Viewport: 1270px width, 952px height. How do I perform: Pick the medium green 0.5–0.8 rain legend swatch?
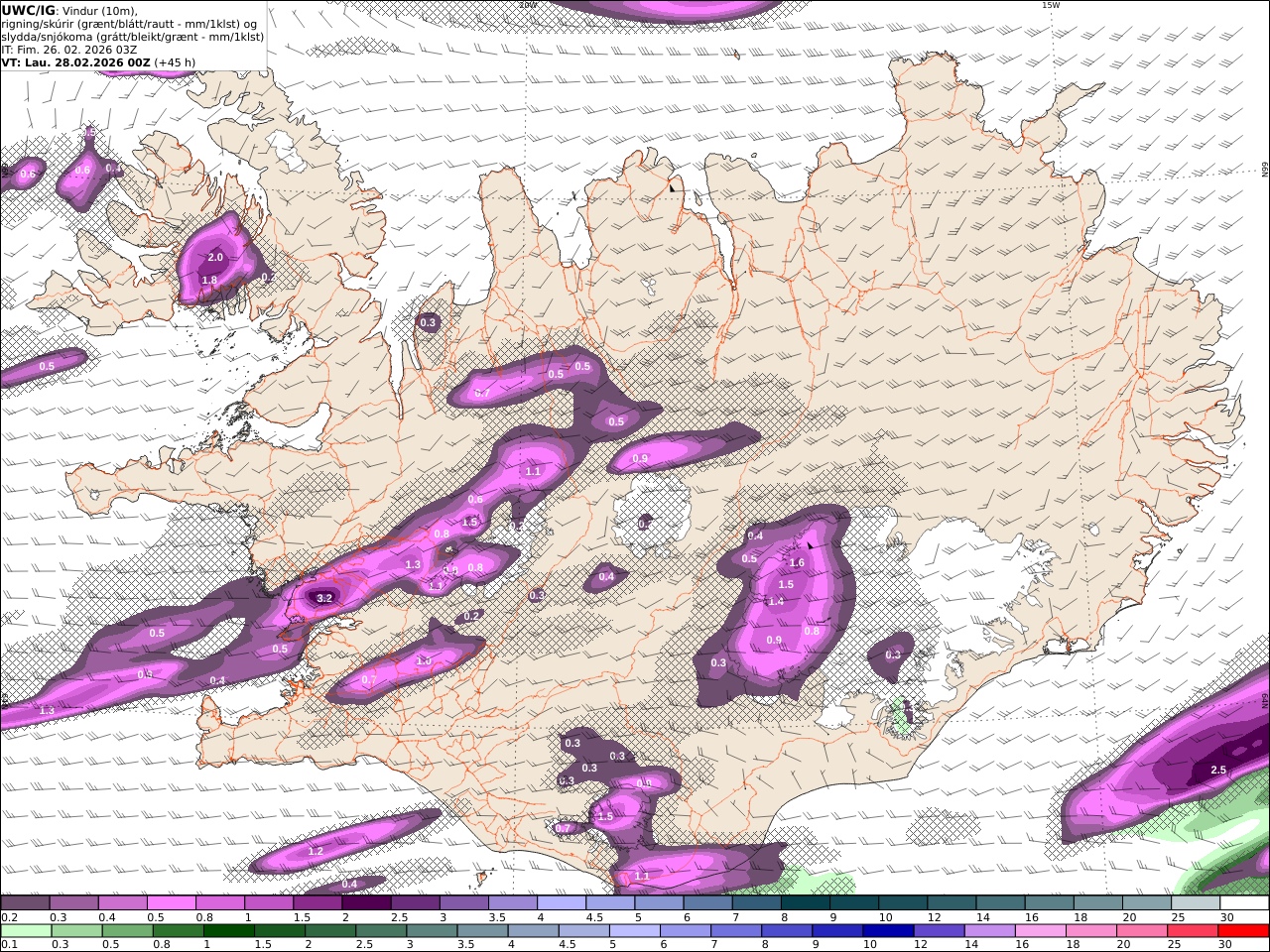point(127,931)
